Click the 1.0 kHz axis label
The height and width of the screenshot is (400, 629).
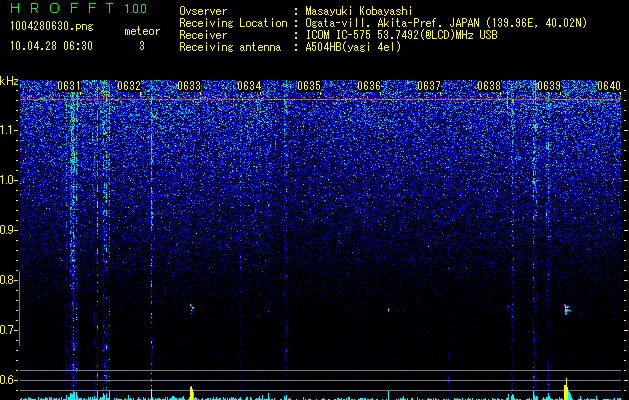coord(7,180)
